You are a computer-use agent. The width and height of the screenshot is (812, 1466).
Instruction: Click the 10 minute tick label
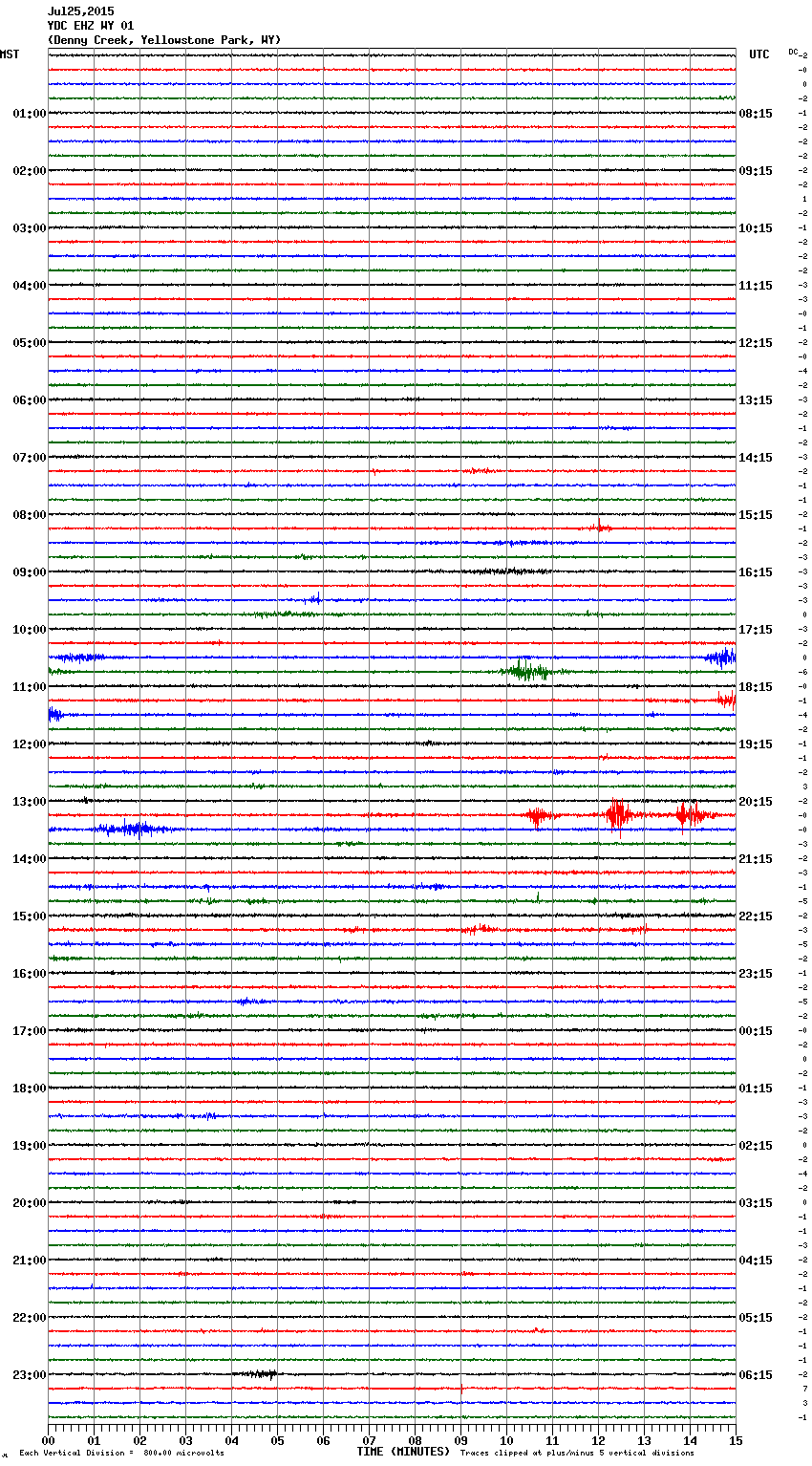point(506,1440)
